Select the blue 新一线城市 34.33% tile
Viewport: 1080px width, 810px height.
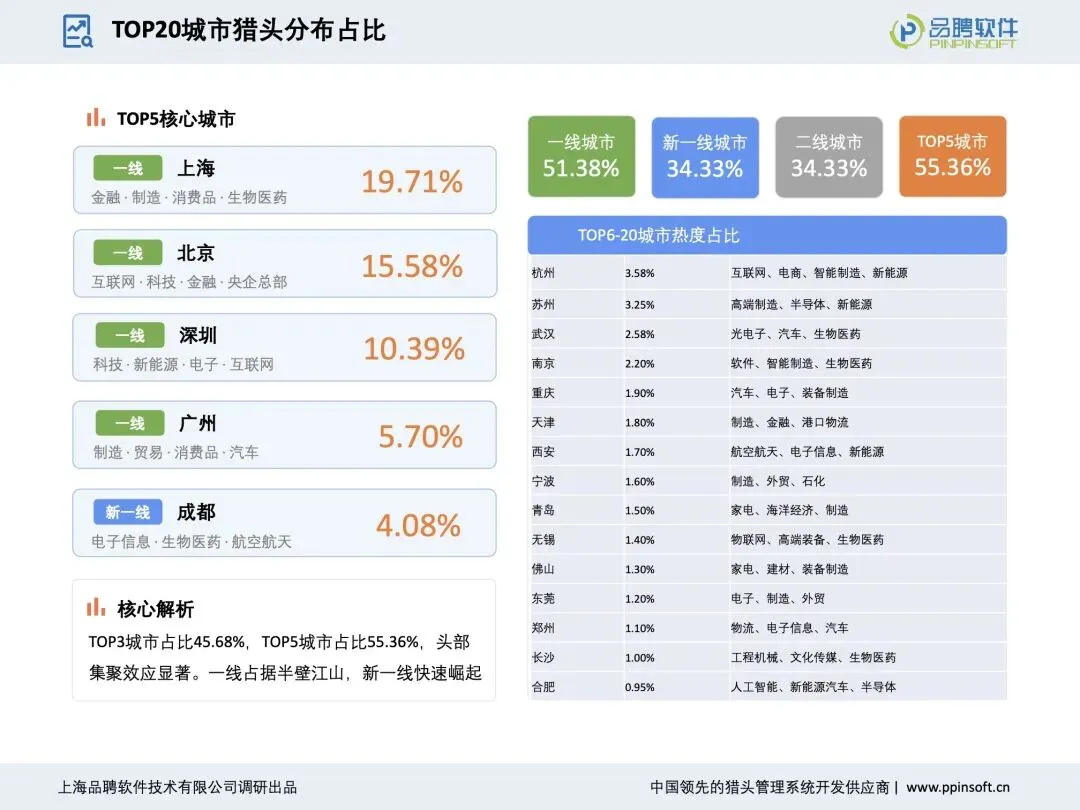coord(705,157)
